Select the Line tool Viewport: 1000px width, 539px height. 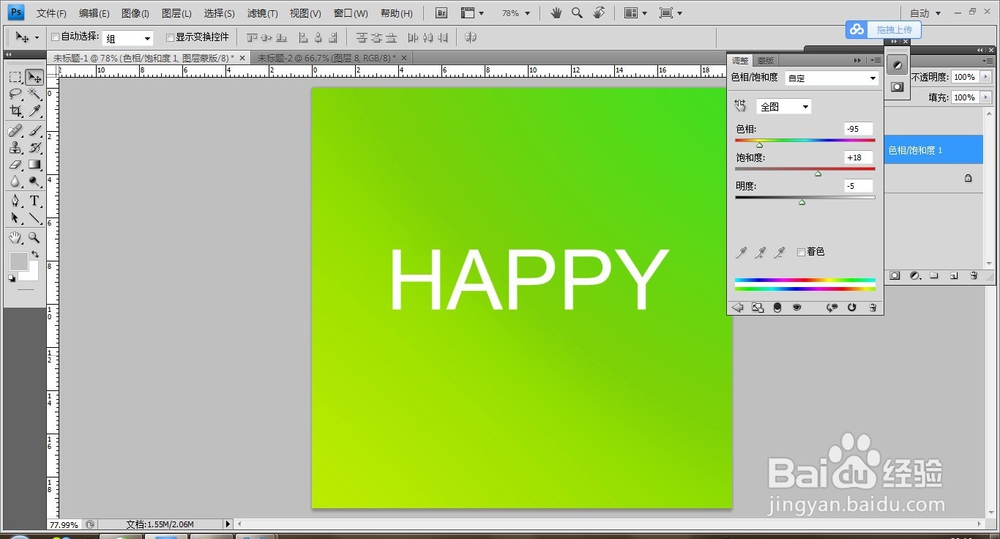pos(34,218)
